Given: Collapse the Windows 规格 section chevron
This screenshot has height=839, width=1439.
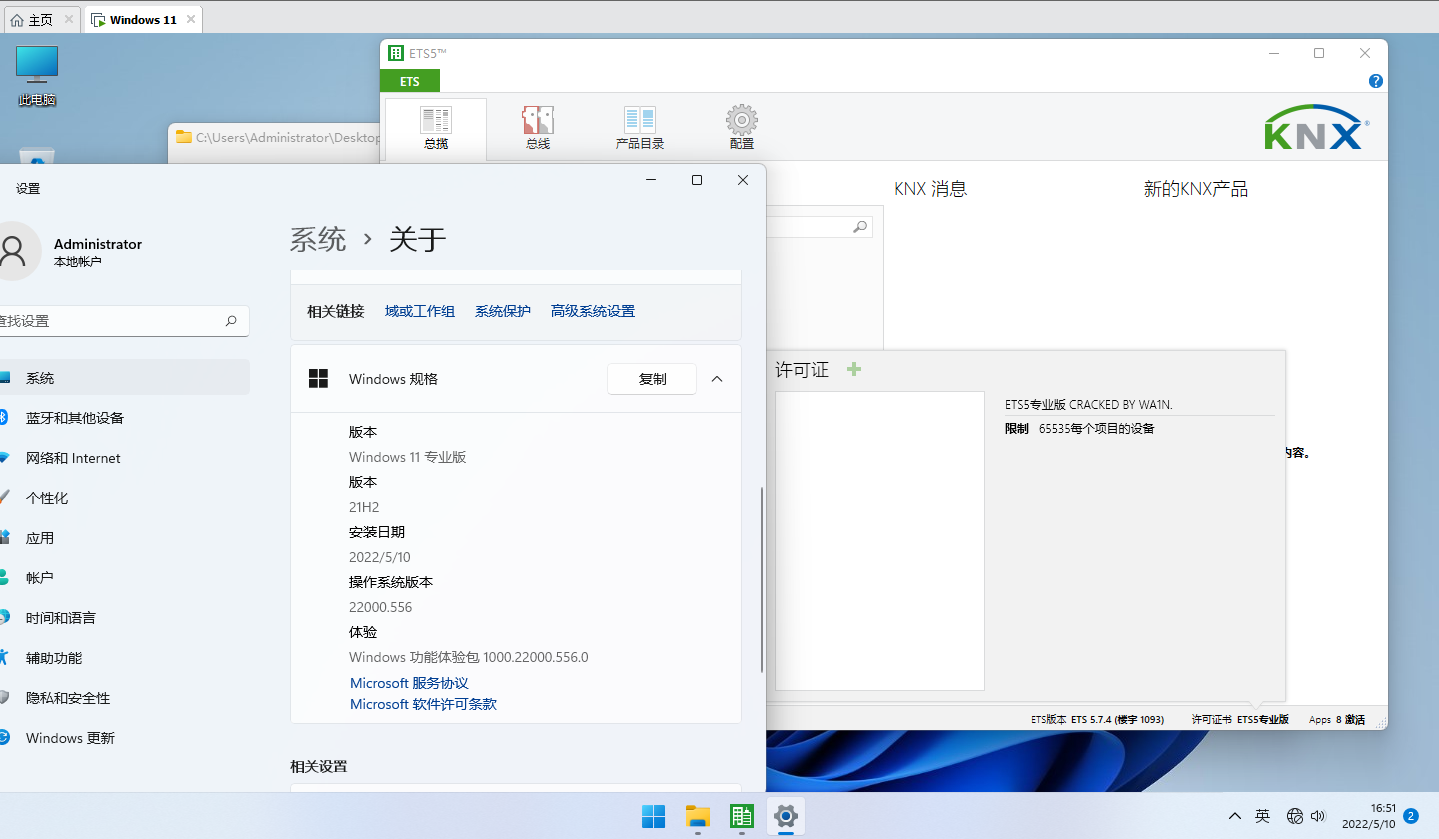Looking at the screenshot, I should coord(717,379).
